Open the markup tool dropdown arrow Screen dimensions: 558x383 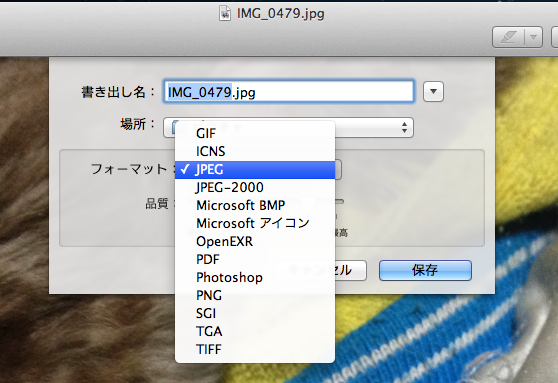click(x=533, y=37)
